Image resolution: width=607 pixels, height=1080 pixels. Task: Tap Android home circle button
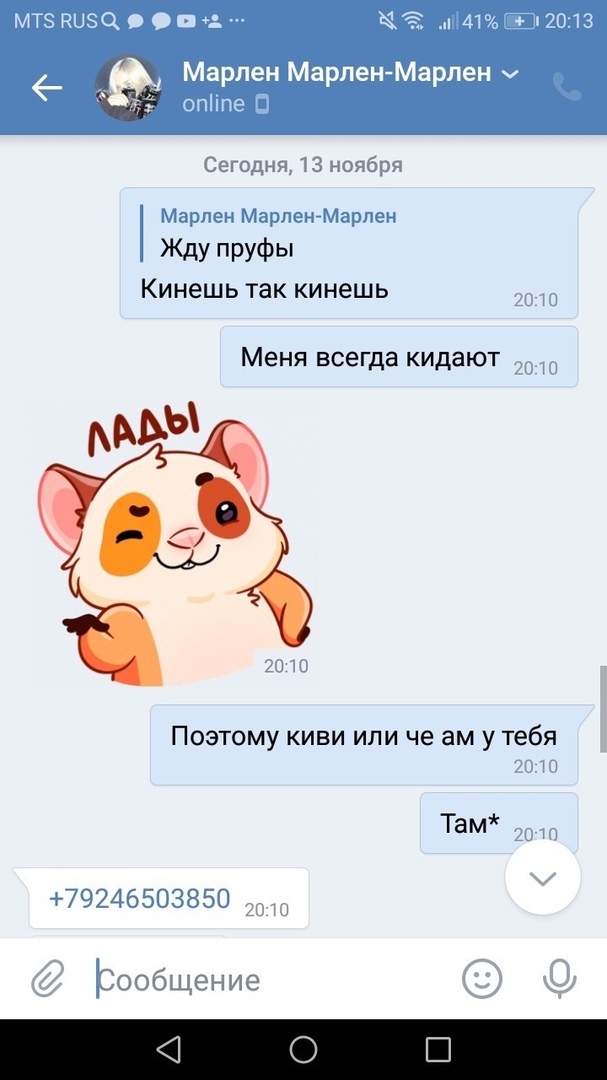click(303, 1050)
